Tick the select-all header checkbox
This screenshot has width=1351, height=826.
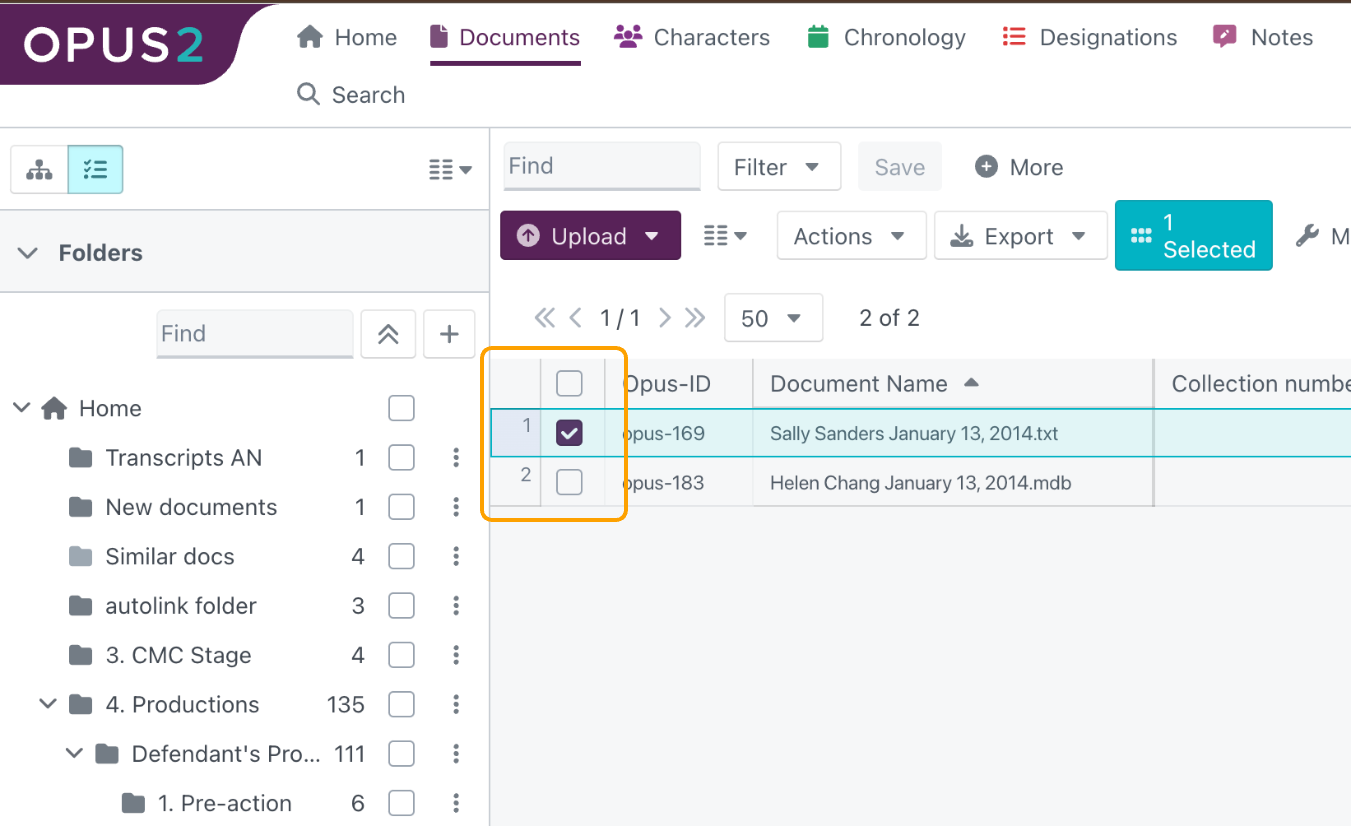(x=569, y=383)
